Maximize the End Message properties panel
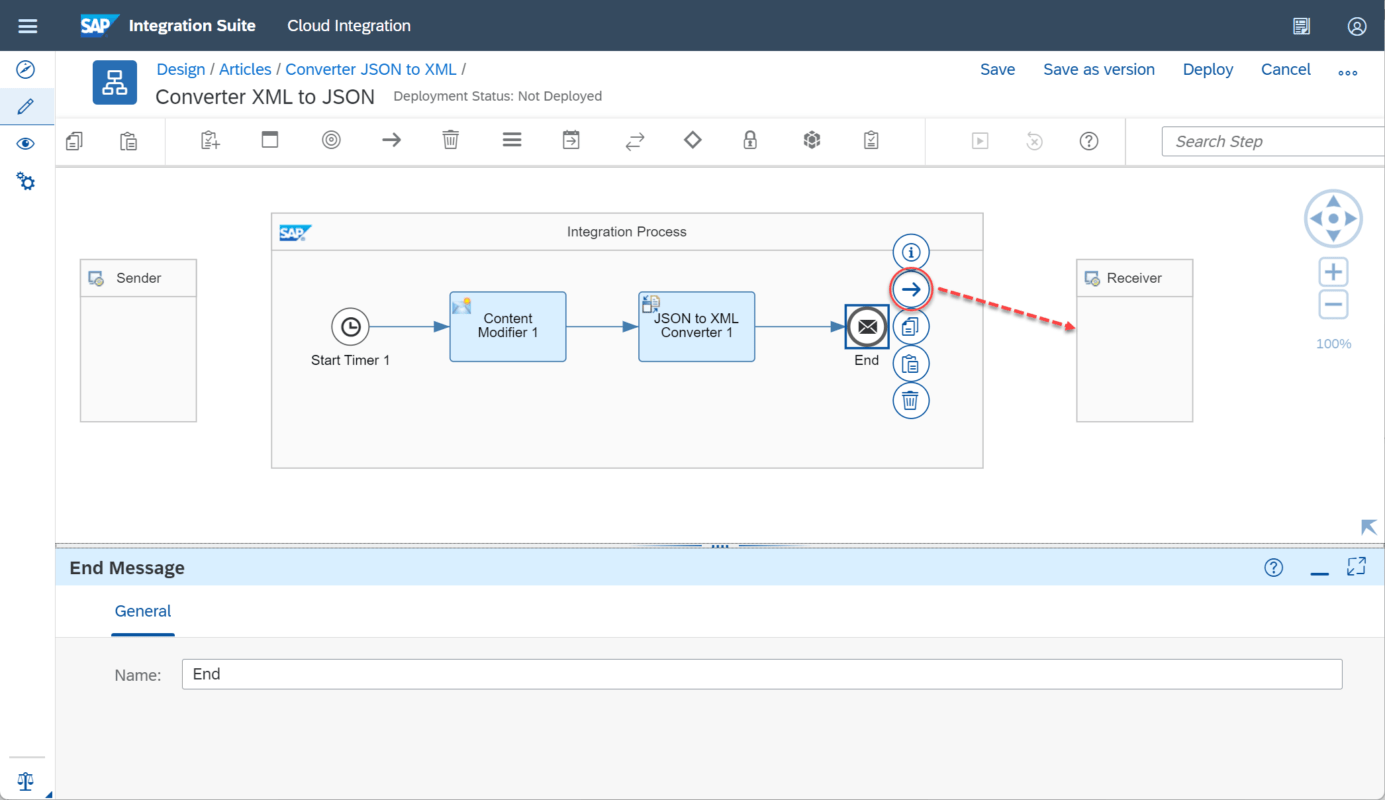The height and width of the screenshot is (800, 1385). (1356, 567)
